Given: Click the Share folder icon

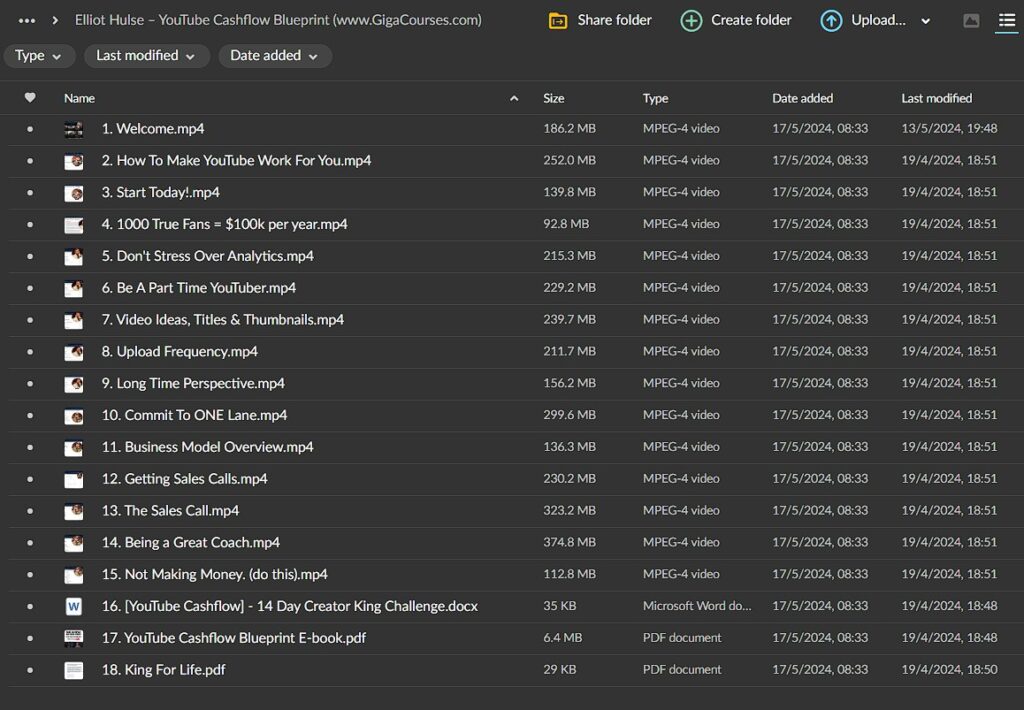Looking at the screenshot, I should 558,20.
